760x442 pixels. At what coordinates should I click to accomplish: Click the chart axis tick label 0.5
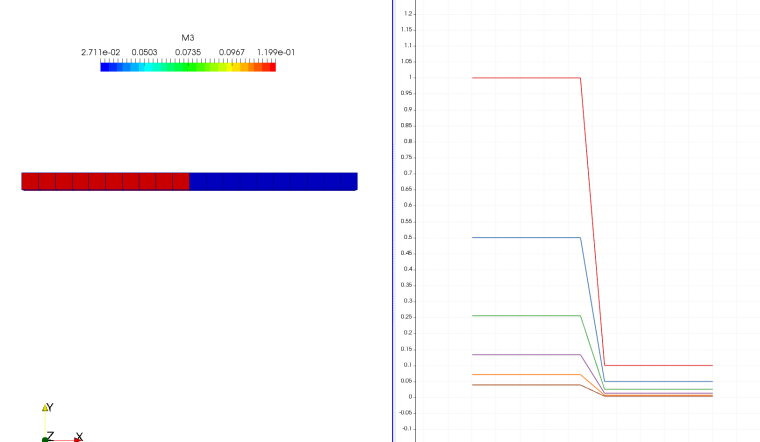(408, 237)
